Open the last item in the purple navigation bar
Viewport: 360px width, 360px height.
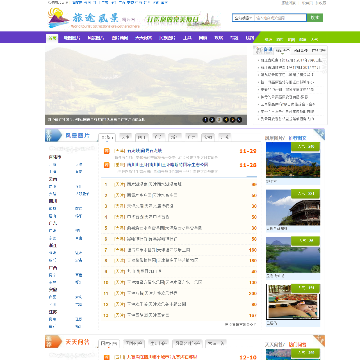click(250, 38)
